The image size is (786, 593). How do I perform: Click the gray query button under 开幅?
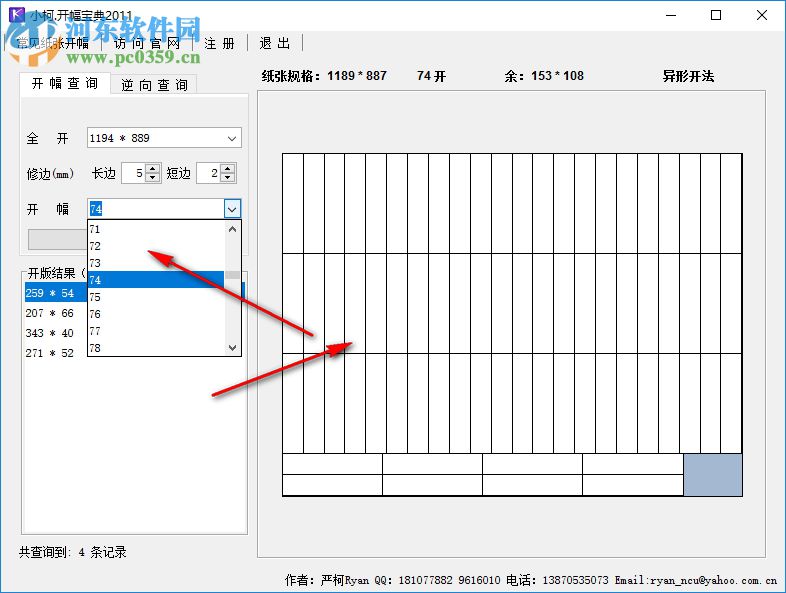point(57,239)
